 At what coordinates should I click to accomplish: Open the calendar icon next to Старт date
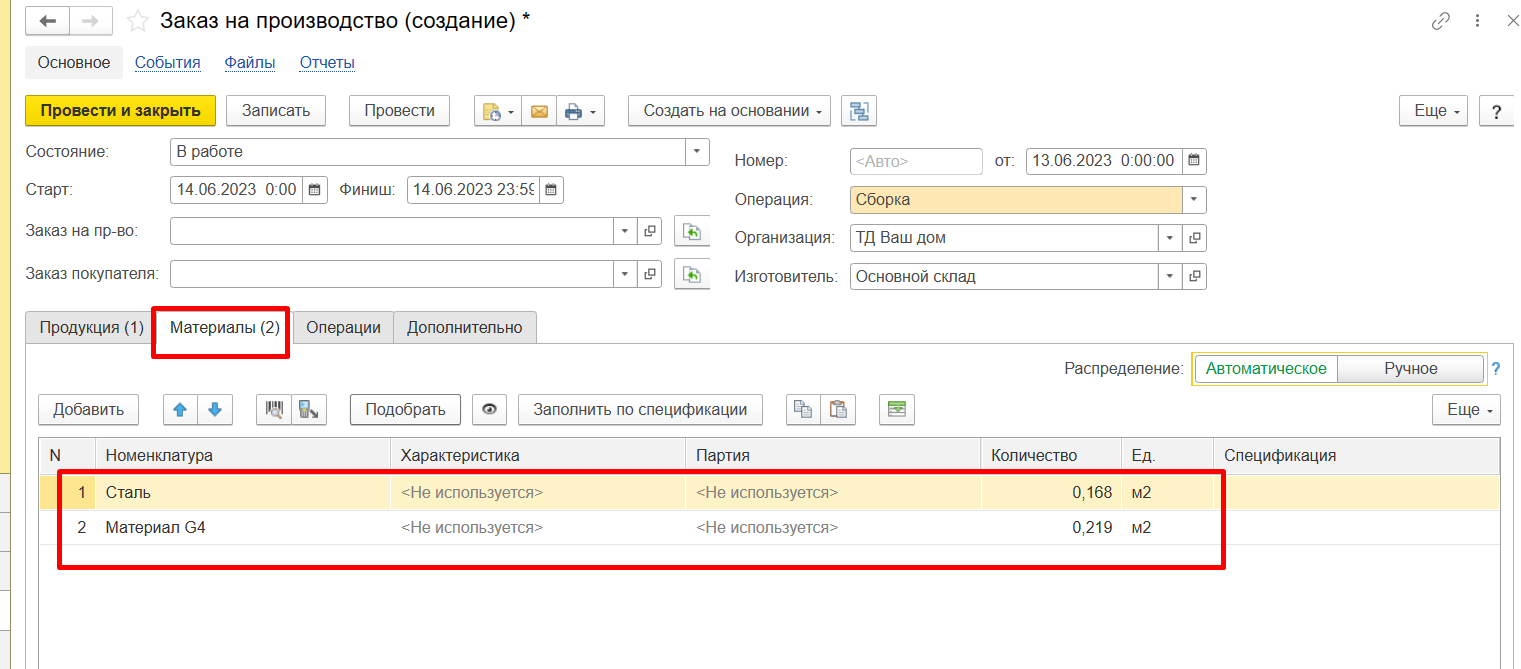click(x=314, y=189)
